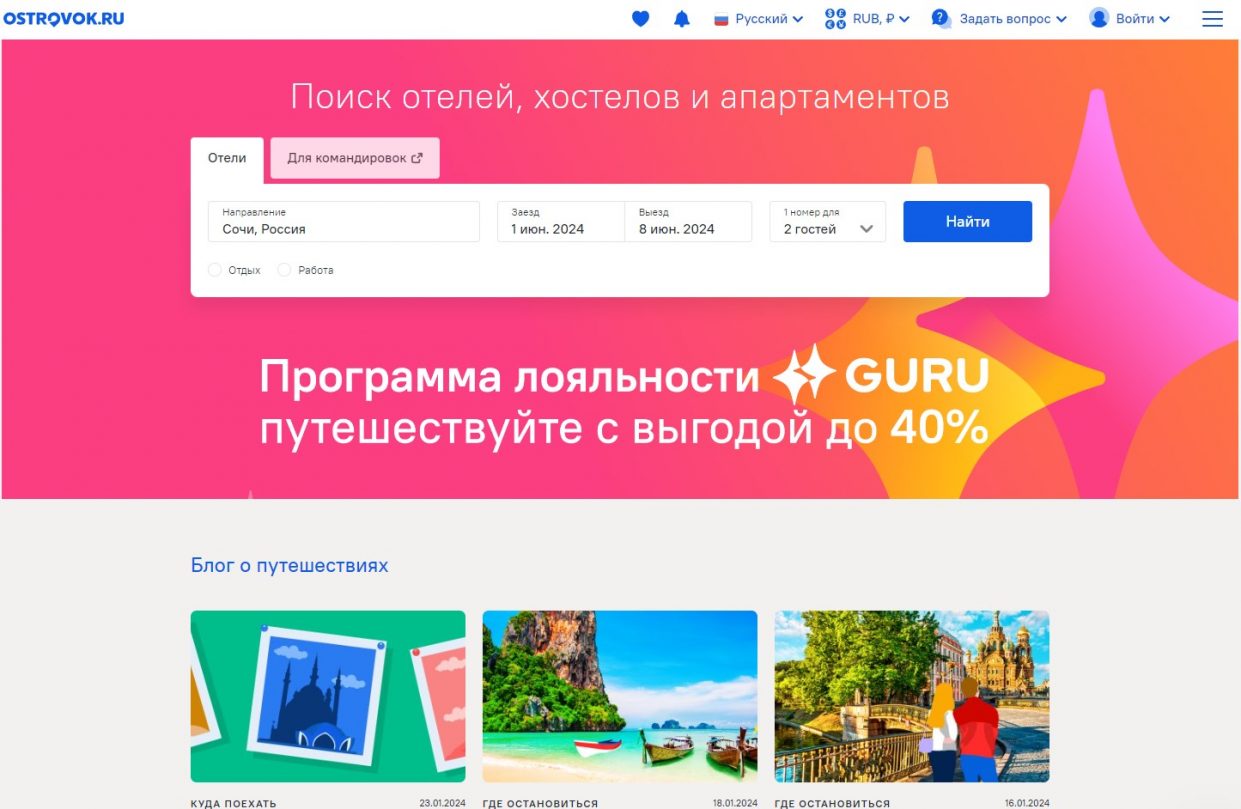The image size is (1241, 809).
Task: Go home via the Ostrovok.ru logo
Action: [65, 19]
